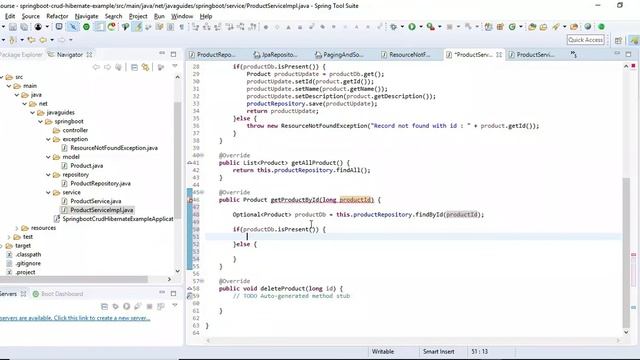640x360 pixels.
Task: Switch to the JpaReposito editor tab
Action: [280, 55]
